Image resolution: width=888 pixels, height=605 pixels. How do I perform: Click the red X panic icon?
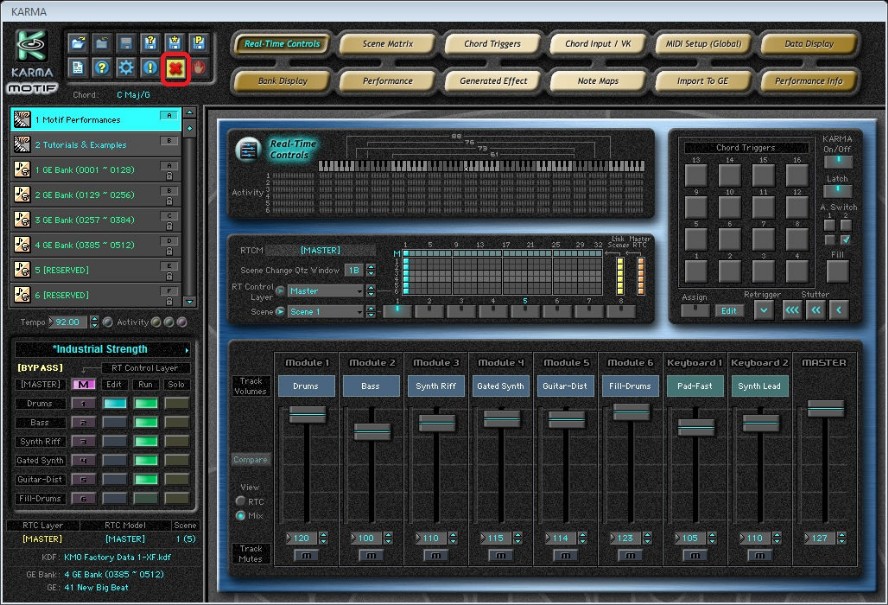point(174,68)
